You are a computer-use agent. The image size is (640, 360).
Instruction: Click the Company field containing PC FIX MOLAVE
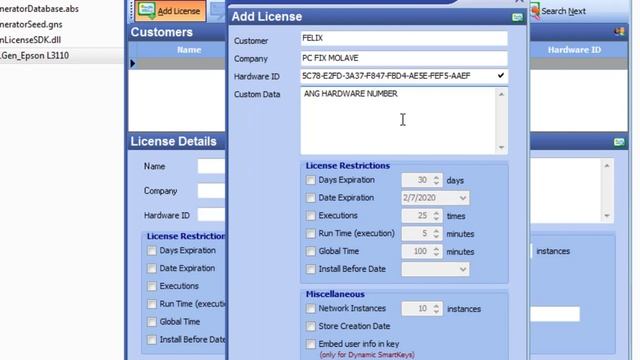tap(404, 58)
